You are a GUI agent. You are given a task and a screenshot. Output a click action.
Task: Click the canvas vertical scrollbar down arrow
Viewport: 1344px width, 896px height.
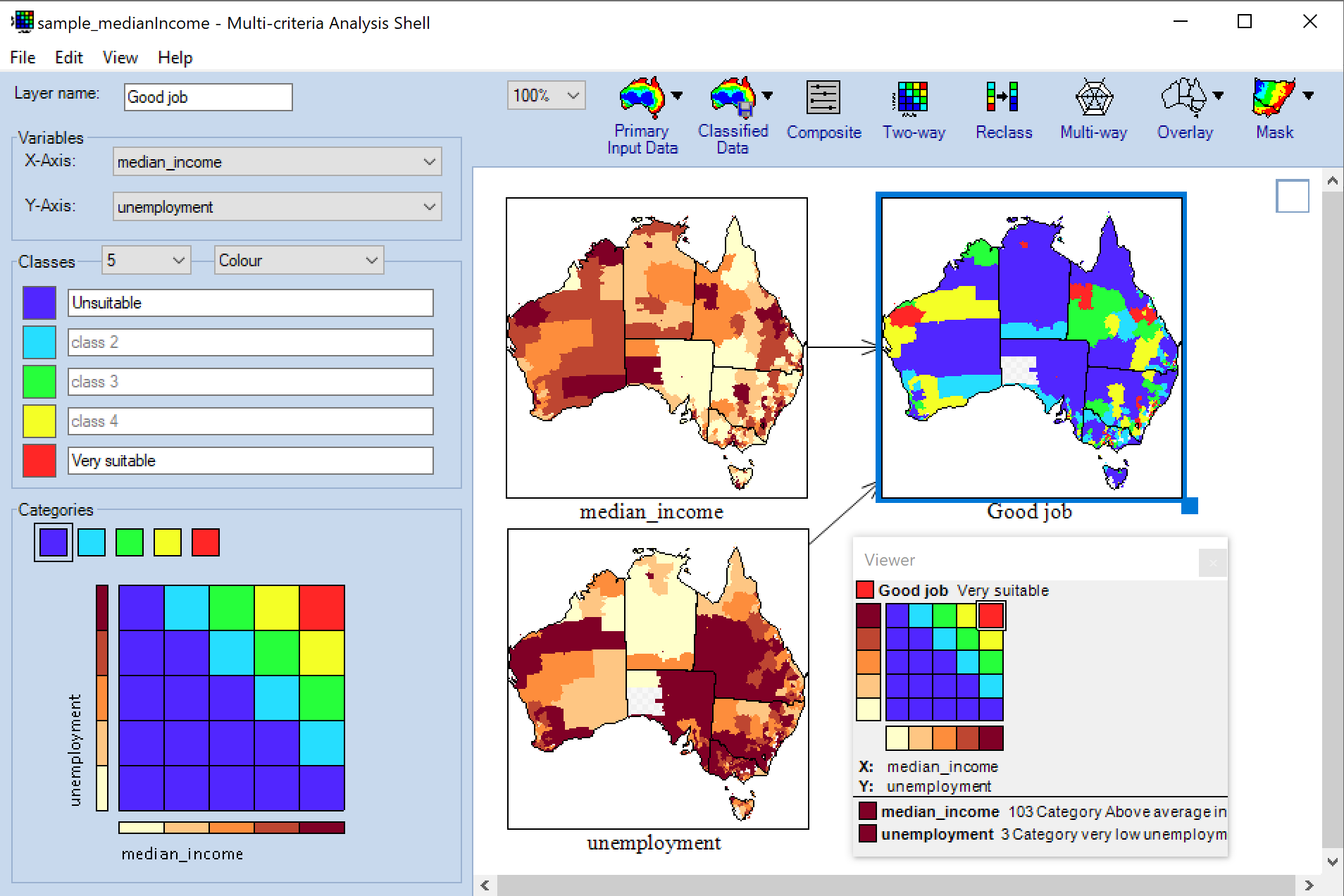1332,861
